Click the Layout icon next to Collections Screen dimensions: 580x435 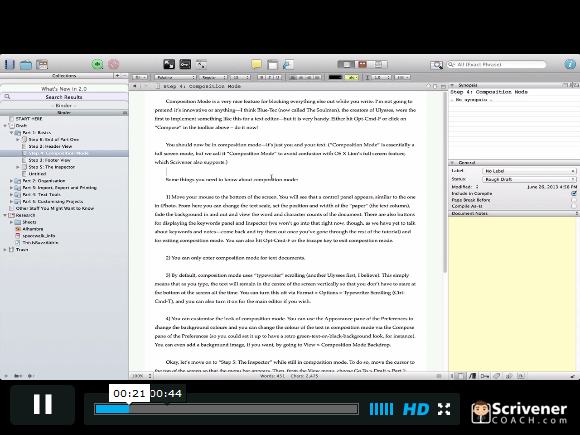point(42,64)
